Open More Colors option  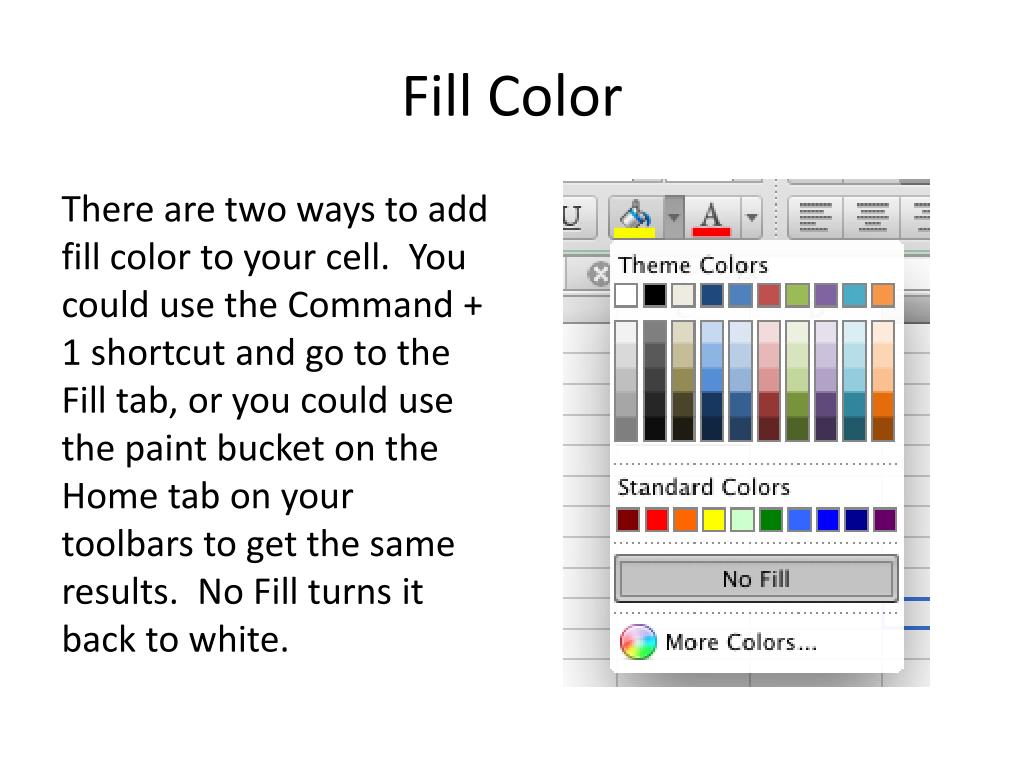[741, 642]
